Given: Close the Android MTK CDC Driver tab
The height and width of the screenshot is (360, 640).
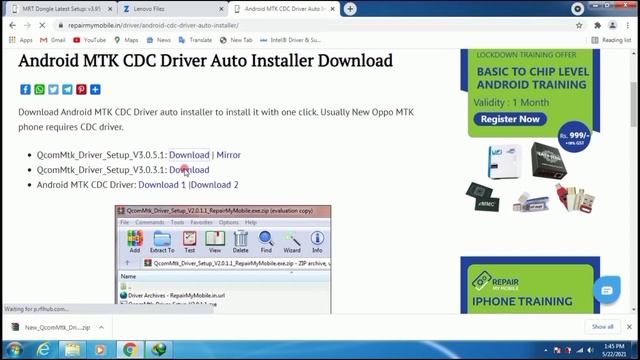Looking at the screenshot, I should [333, 9].
